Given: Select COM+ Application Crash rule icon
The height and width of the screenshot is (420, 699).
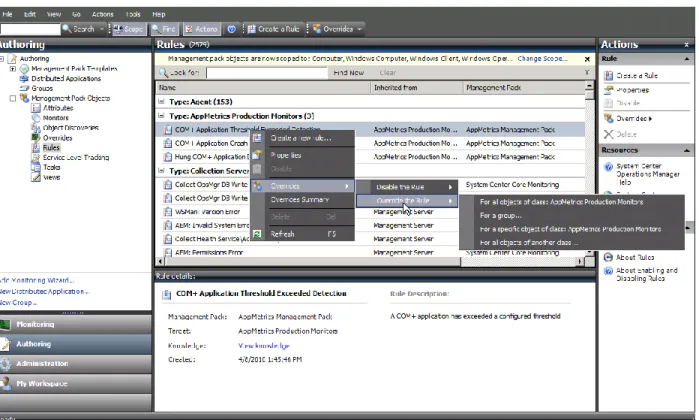Looking at the screenshot, I should click(168, 144).
